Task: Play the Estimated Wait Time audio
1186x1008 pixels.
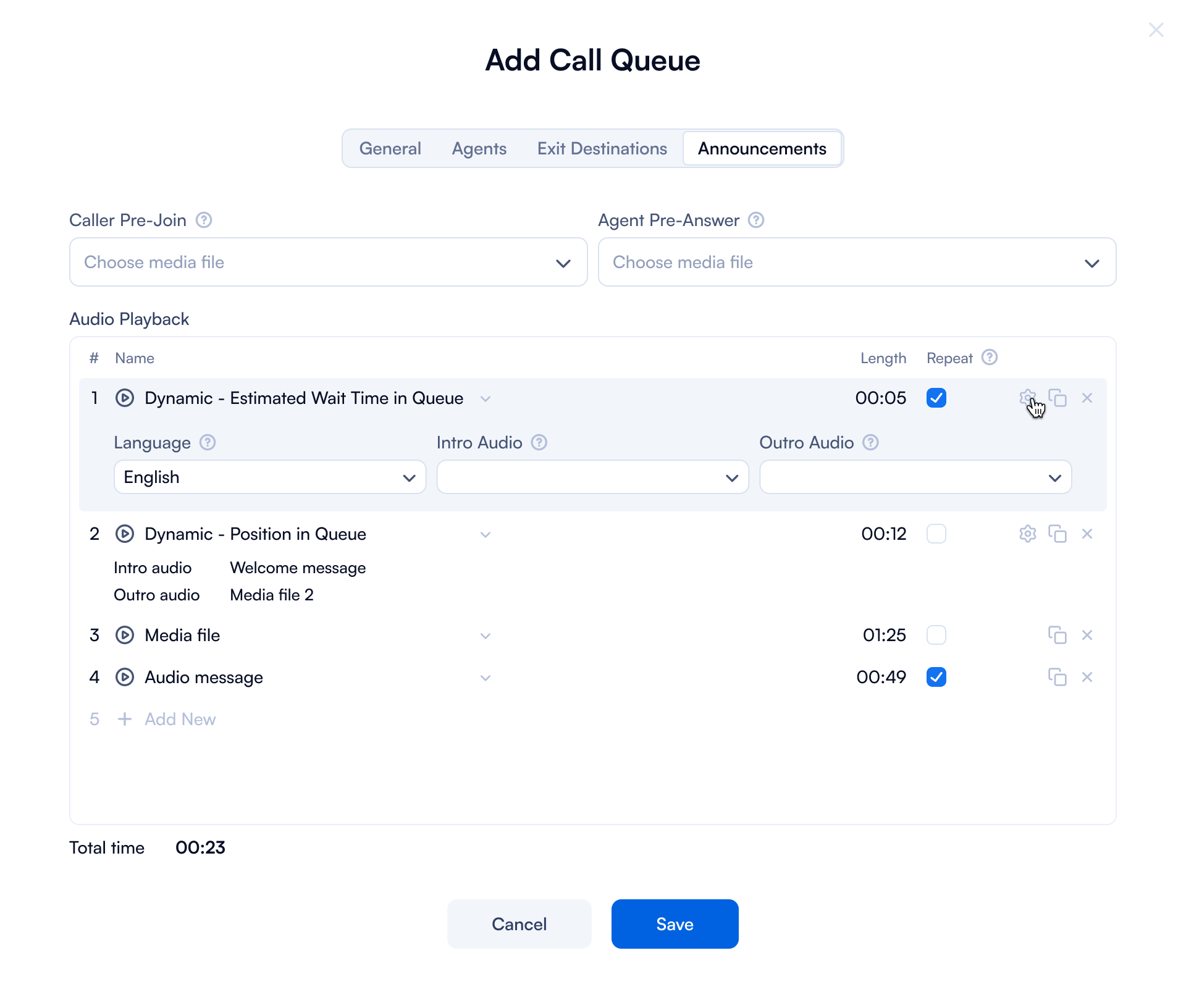Action: tap(125, 398)
